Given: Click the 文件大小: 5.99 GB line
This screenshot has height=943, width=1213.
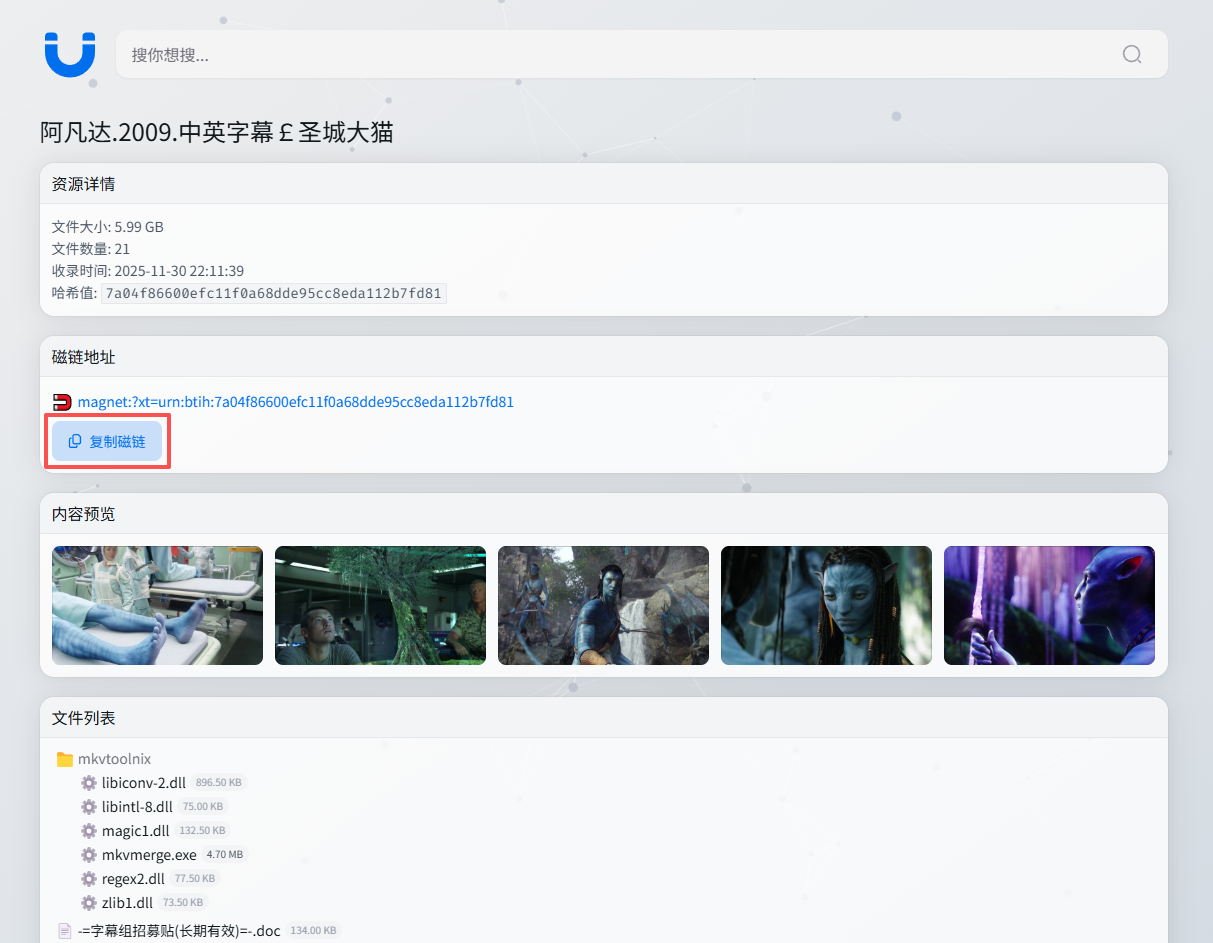Looking at the screenshot, I should [x=108, y=227].
